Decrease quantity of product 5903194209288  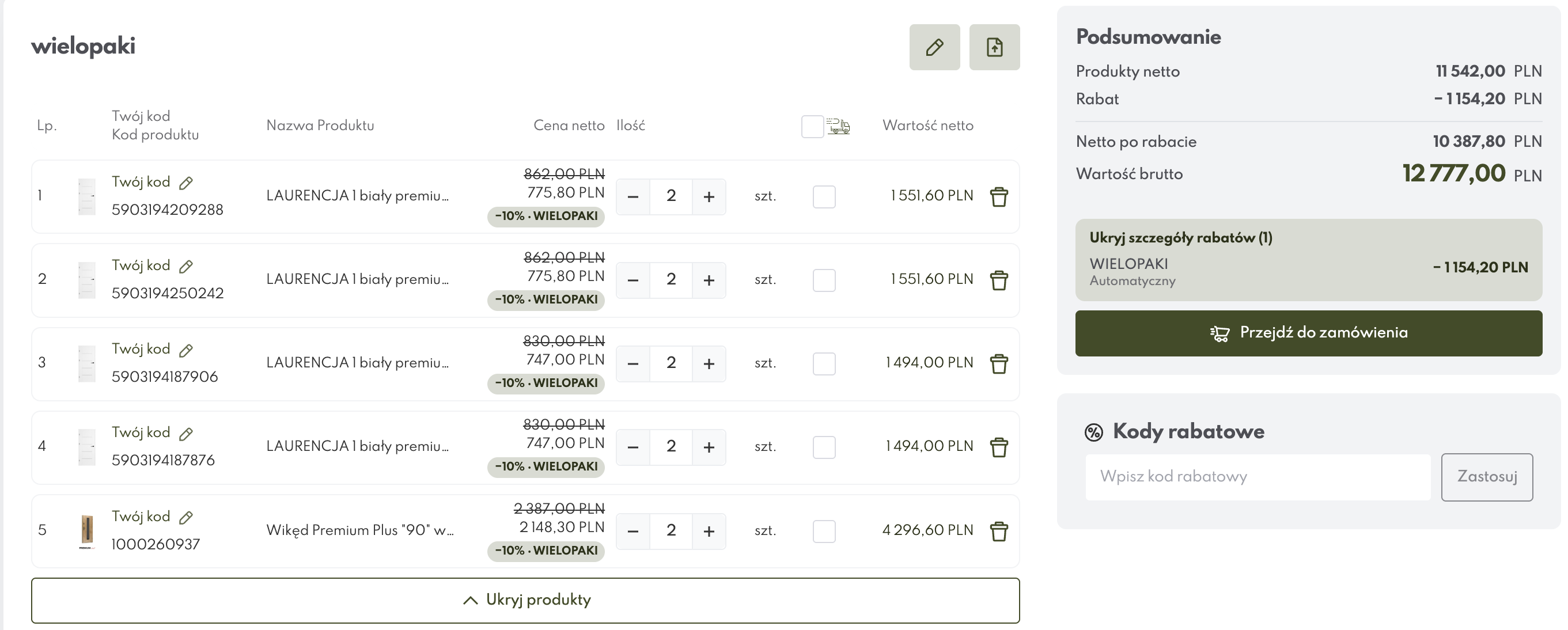633,196
